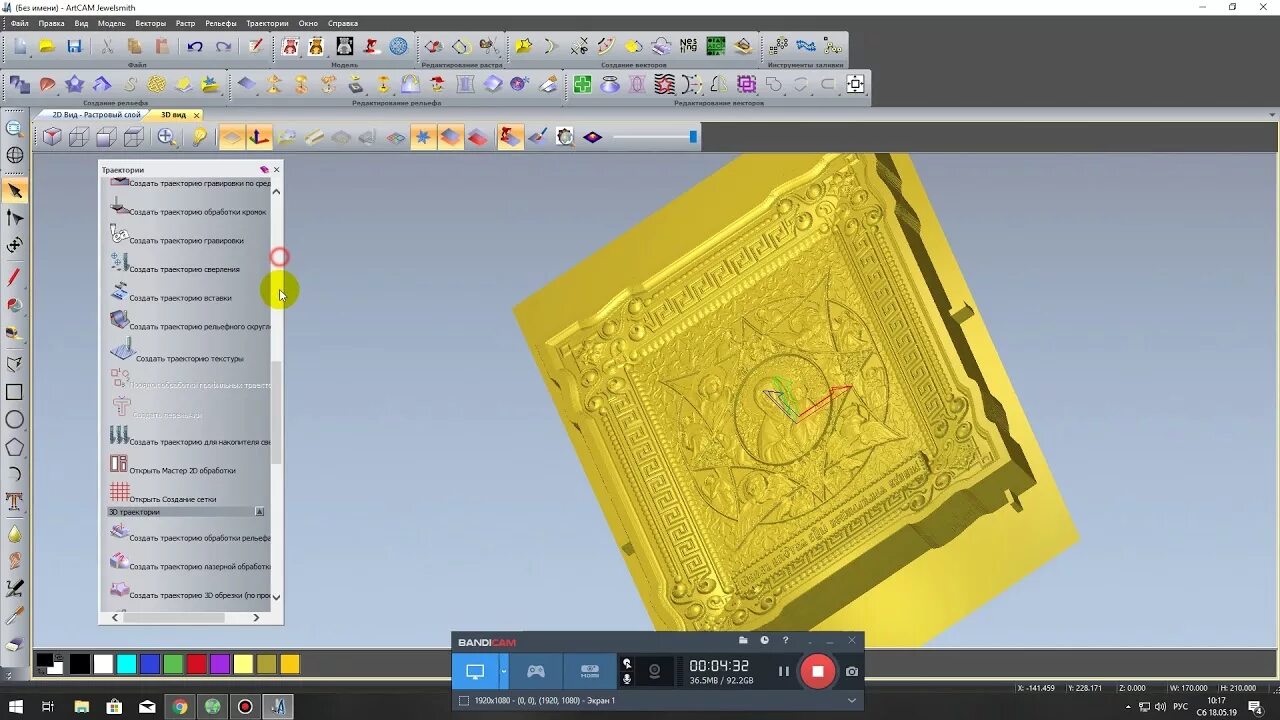The width and height of the screenshot is (1280, 720).
Task: Click the green plus vector editing icon
Action: (582, 85)
